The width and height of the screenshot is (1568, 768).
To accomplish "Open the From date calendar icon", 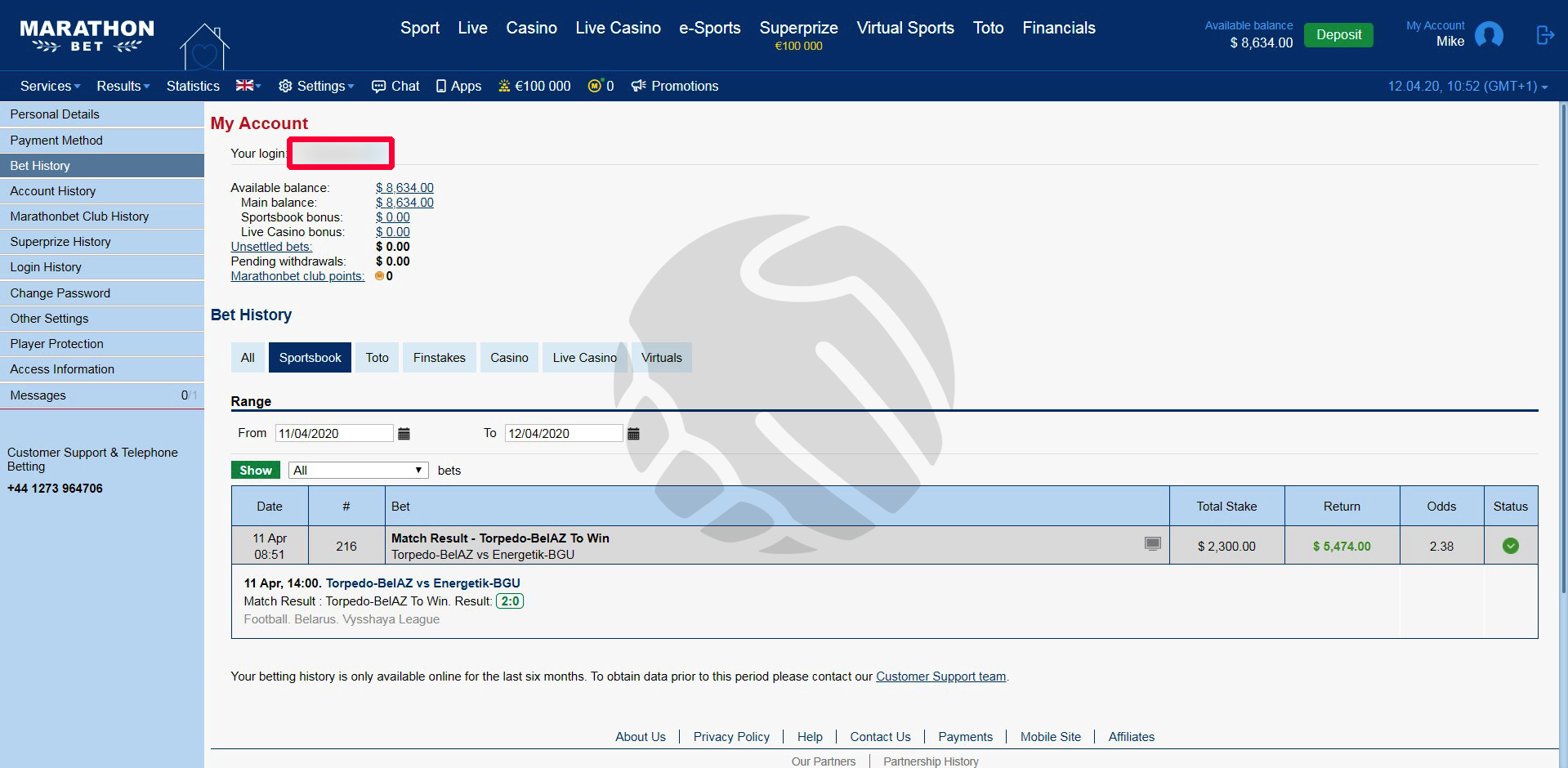I will click(404, 434).
